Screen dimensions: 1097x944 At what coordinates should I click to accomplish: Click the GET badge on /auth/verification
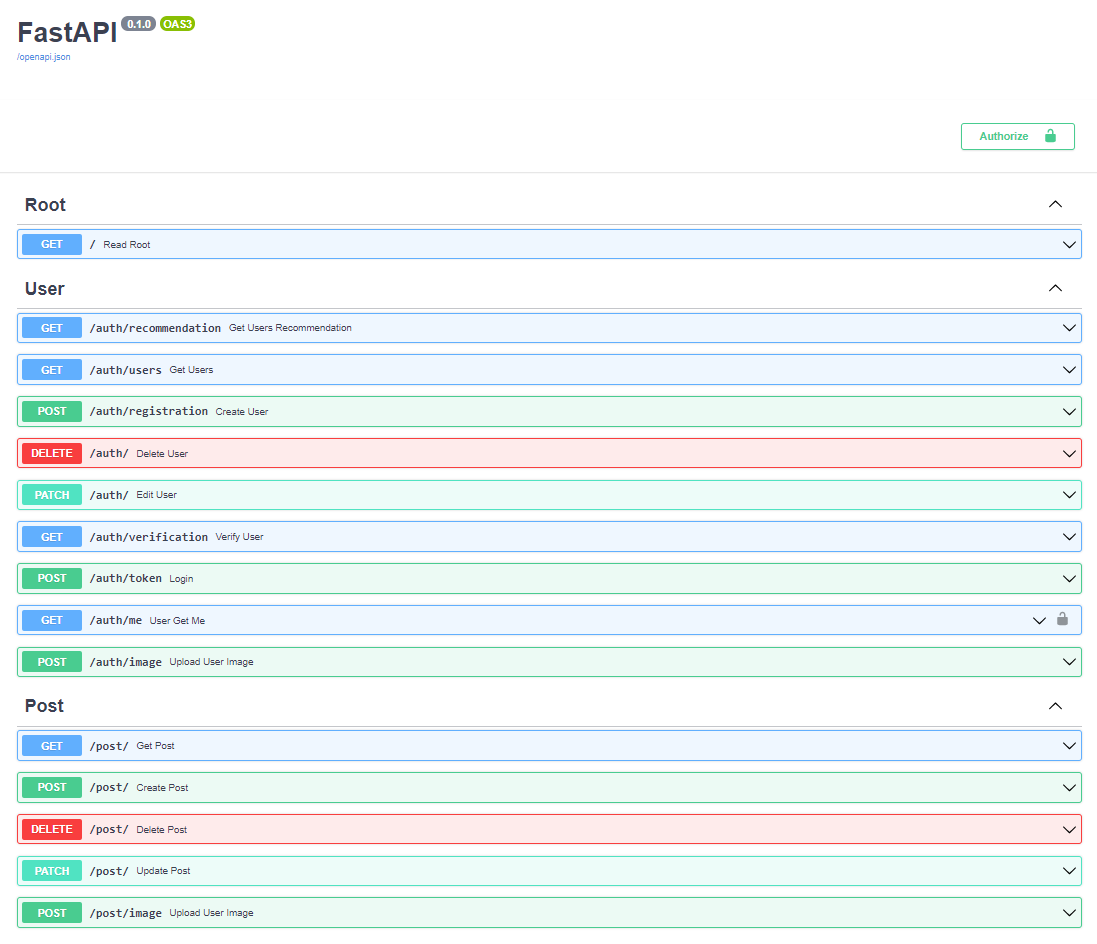51,537
